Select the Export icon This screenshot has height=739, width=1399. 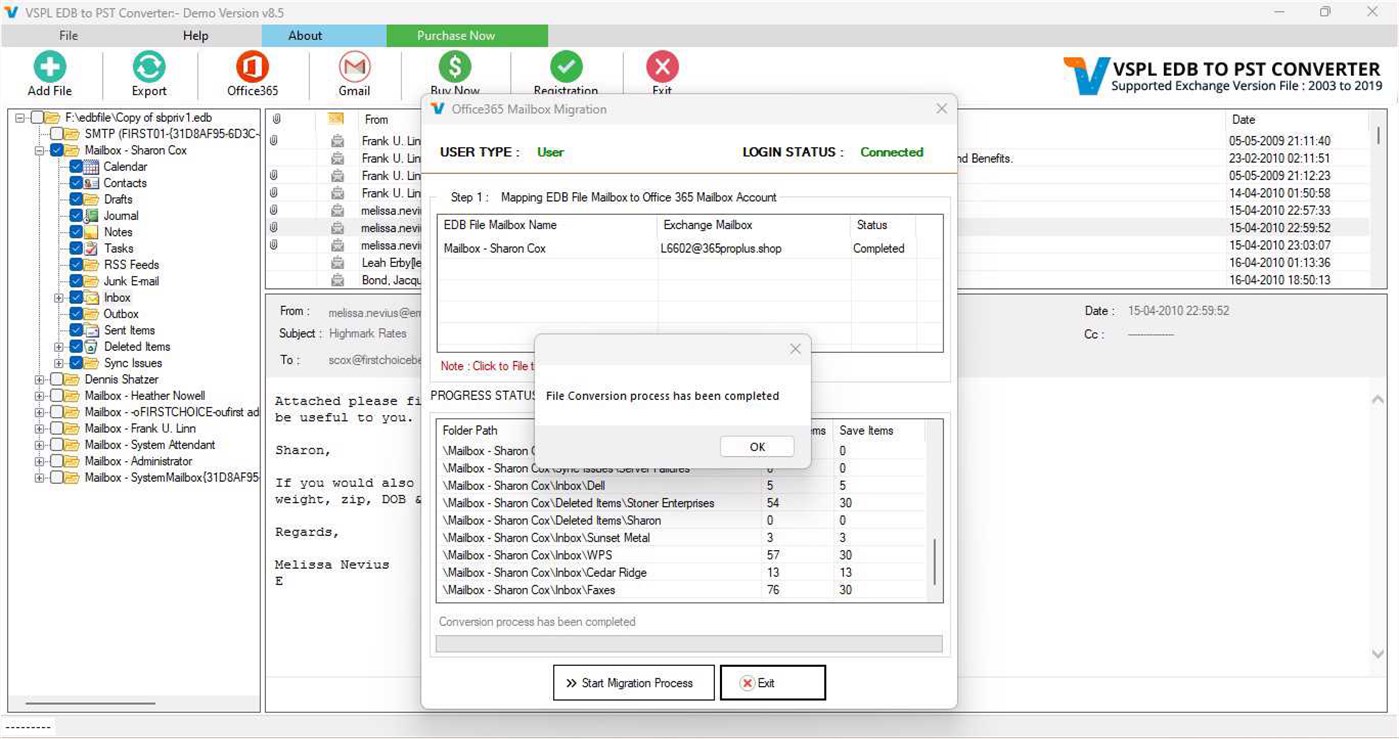pos(148,70)
